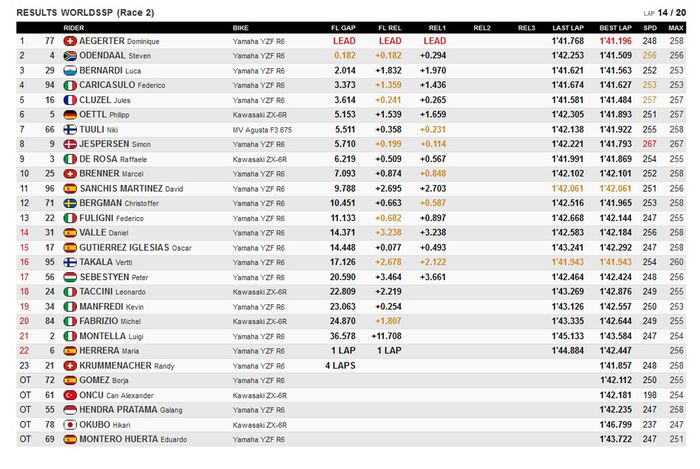This screenshot has height=469, width=700.
Task: Click the Spanish flag next to GUTIERREZ IGLESIAS
Action: tap(70, 247)
